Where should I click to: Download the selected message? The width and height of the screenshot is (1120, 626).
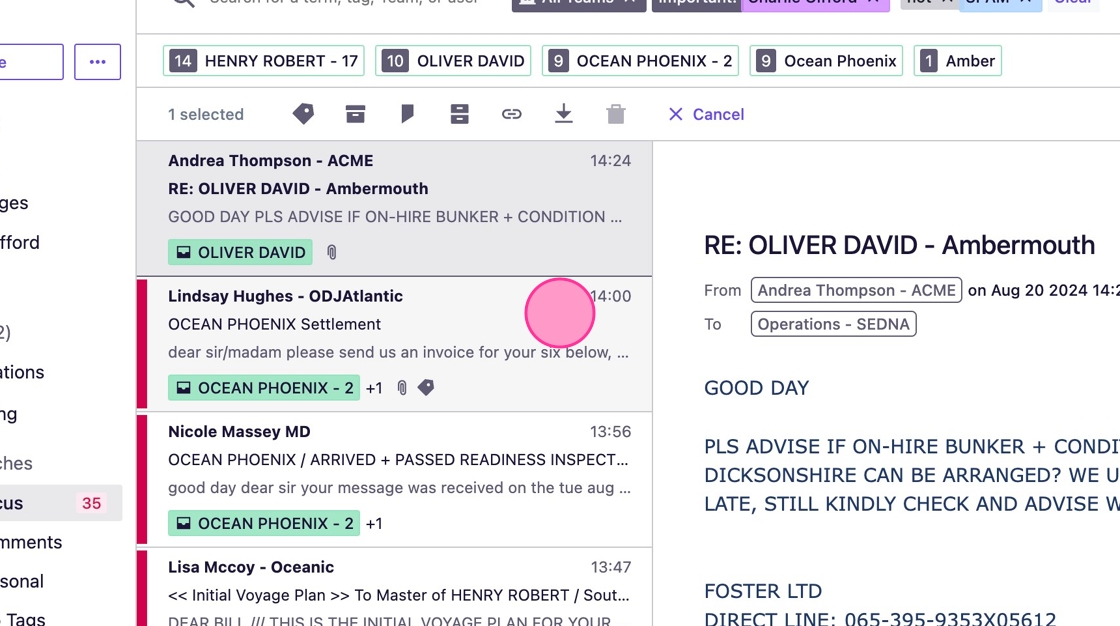pos(564,114)
